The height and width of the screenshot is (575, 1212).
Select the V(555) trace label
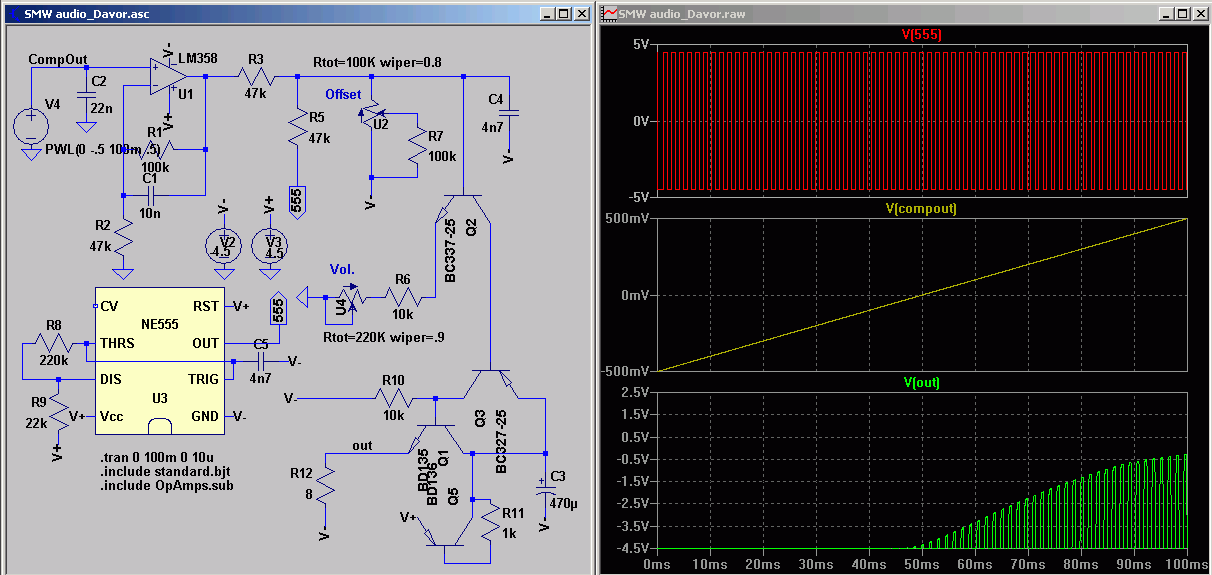pyautogui.click(x=921, y=34)
